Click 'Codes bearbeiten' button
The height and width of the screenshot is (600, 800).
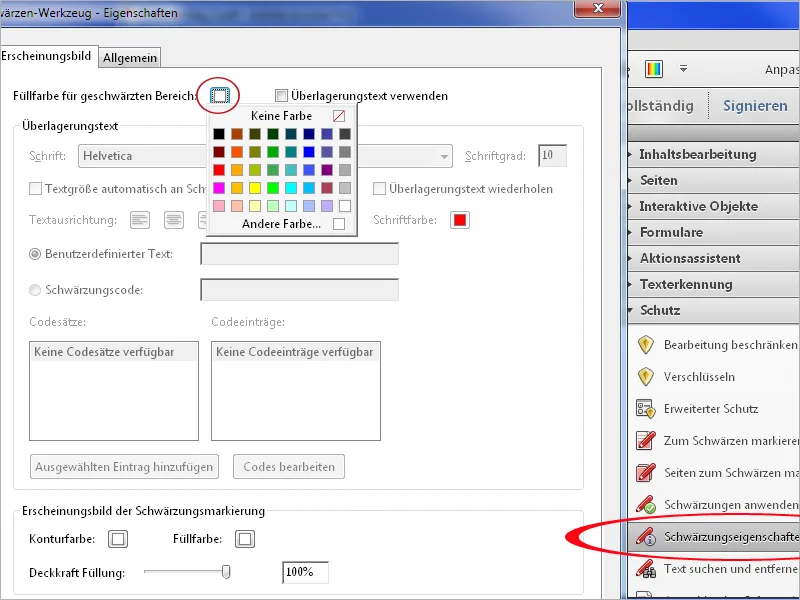click(289, 467)
